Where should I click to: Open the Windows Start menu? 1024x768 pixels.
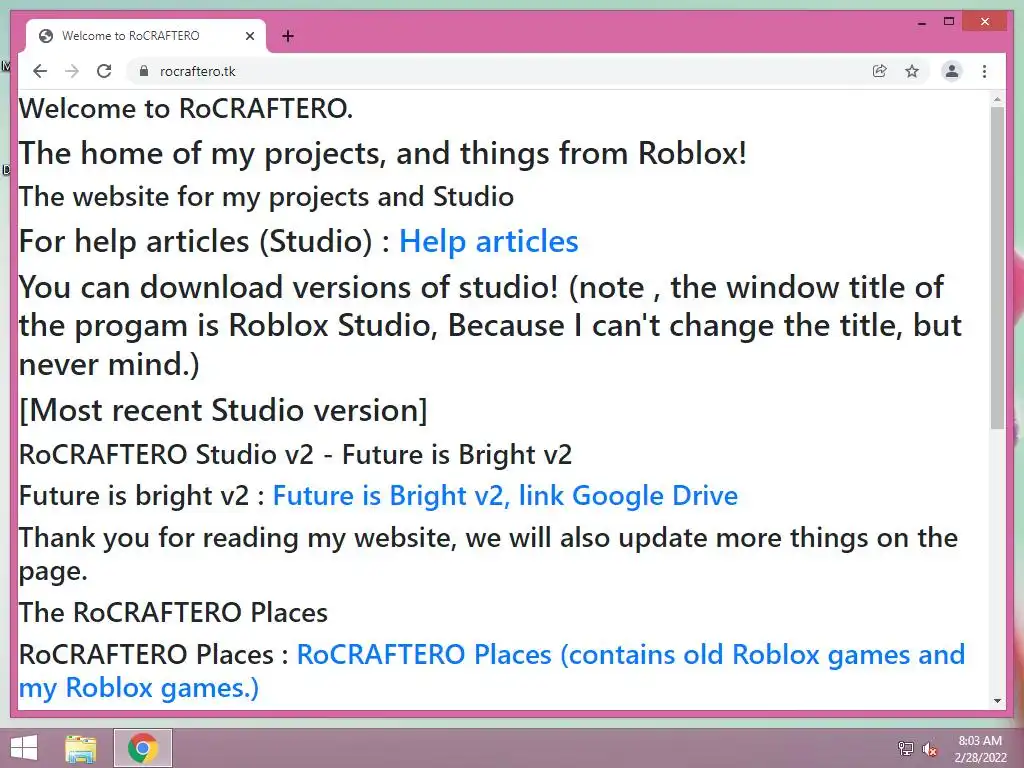point(24,748)
